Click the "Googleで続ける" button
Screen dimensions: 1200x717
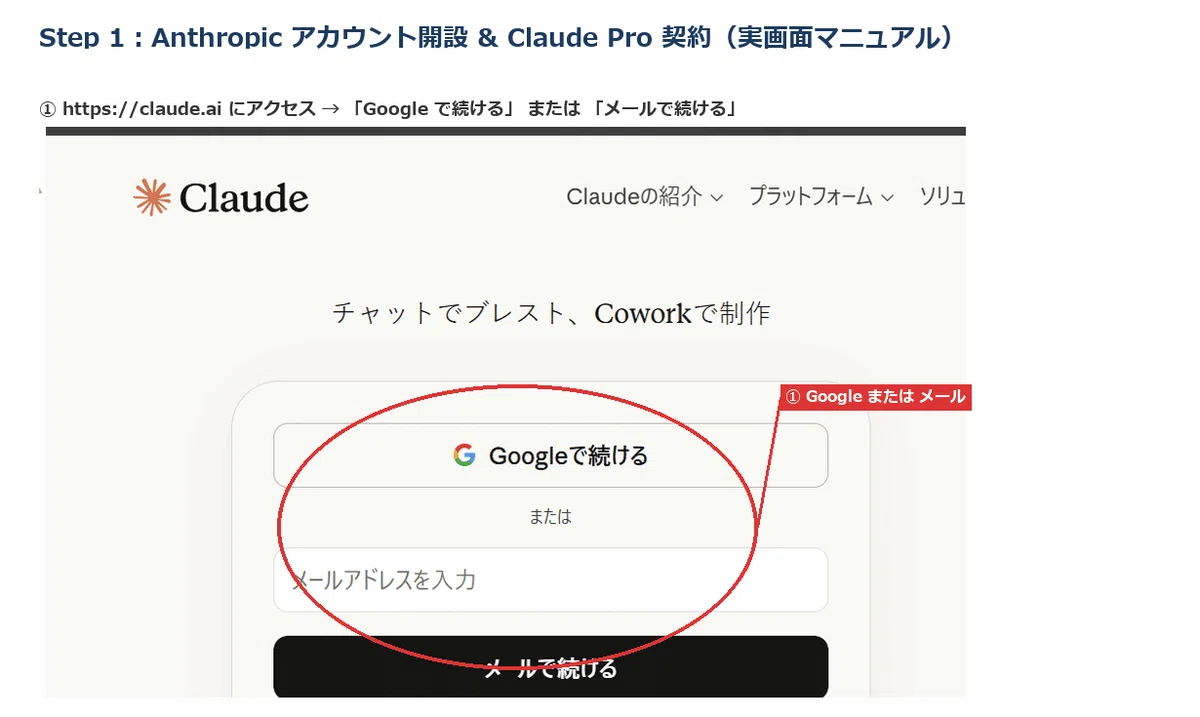(551, 456)
